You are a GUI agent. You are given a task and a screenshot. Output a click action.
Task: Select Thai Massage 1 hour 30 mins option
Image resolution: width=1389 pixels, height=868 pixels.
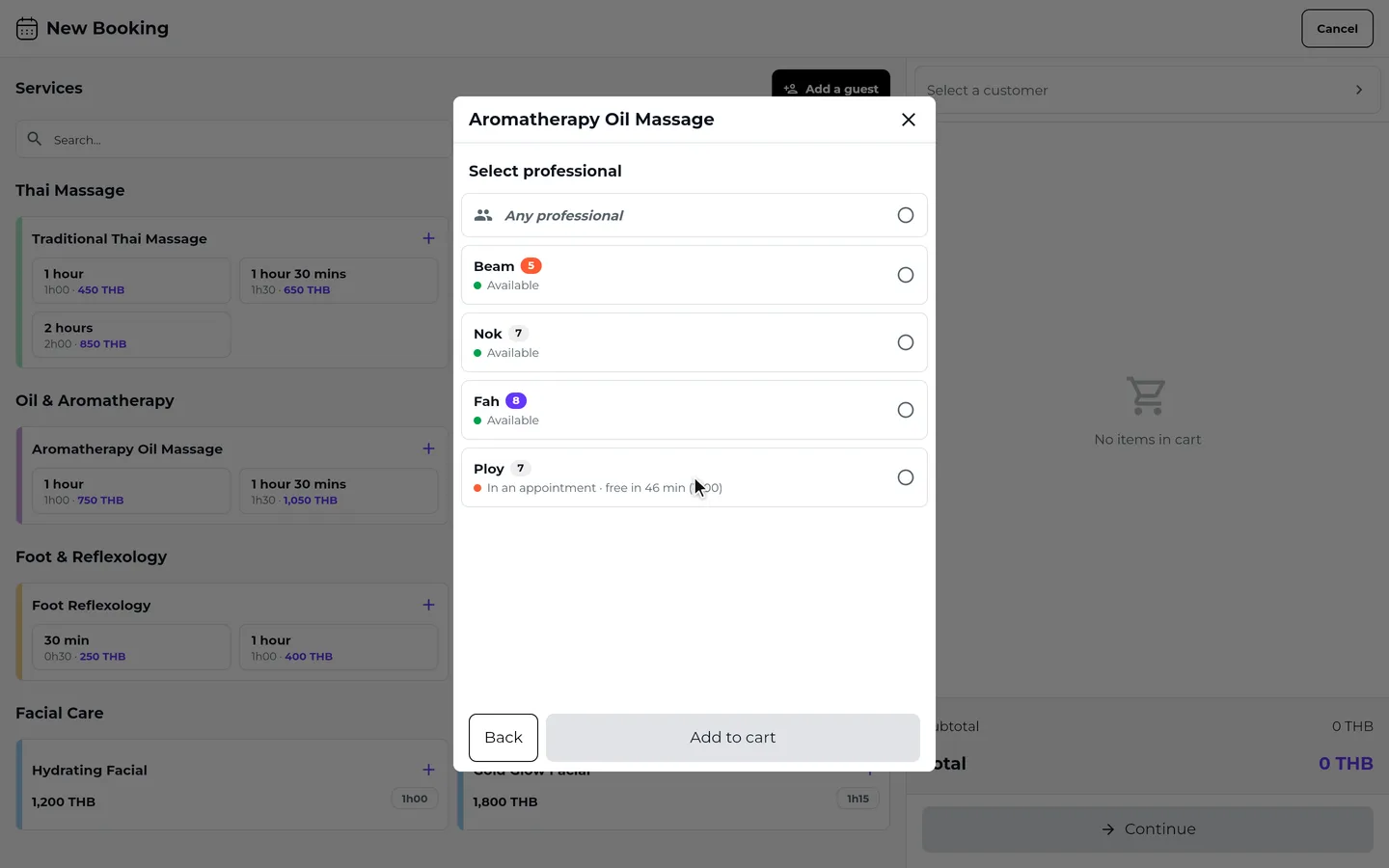339,281
